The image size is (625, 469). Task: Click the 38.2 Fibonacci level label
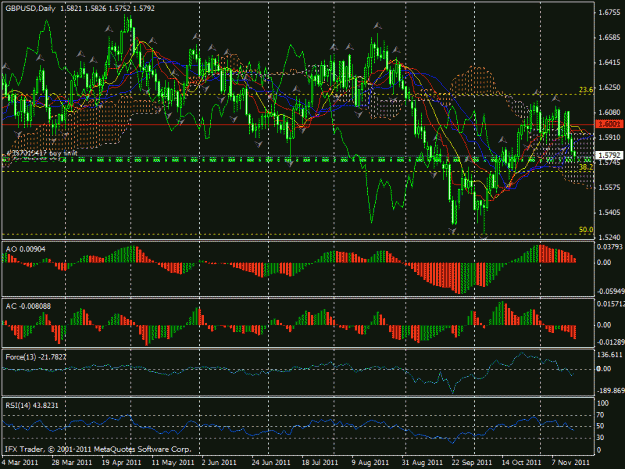(586, 168)
